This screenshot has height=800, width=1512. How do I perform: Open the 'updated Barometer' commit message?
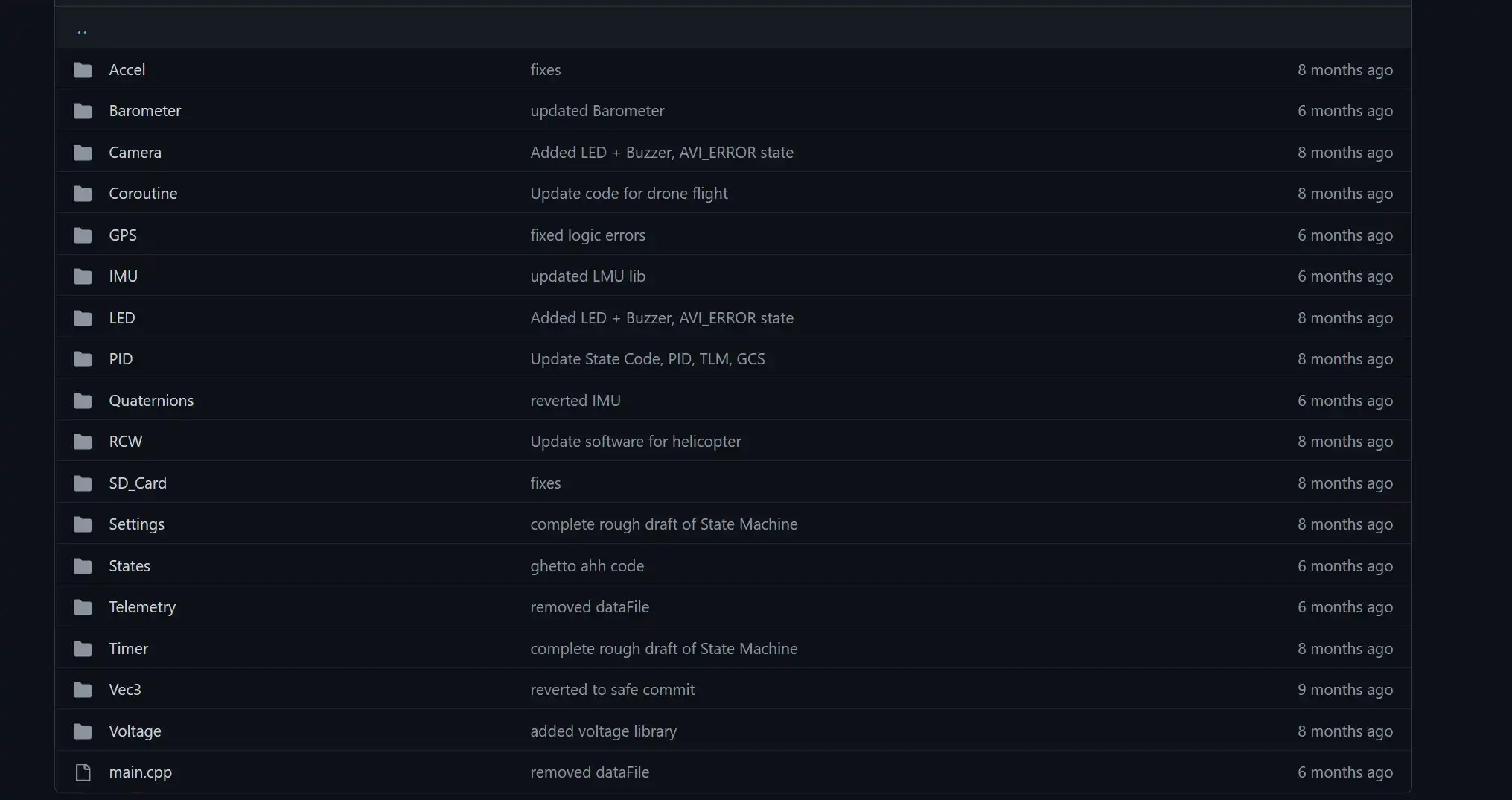click(597, 111)
